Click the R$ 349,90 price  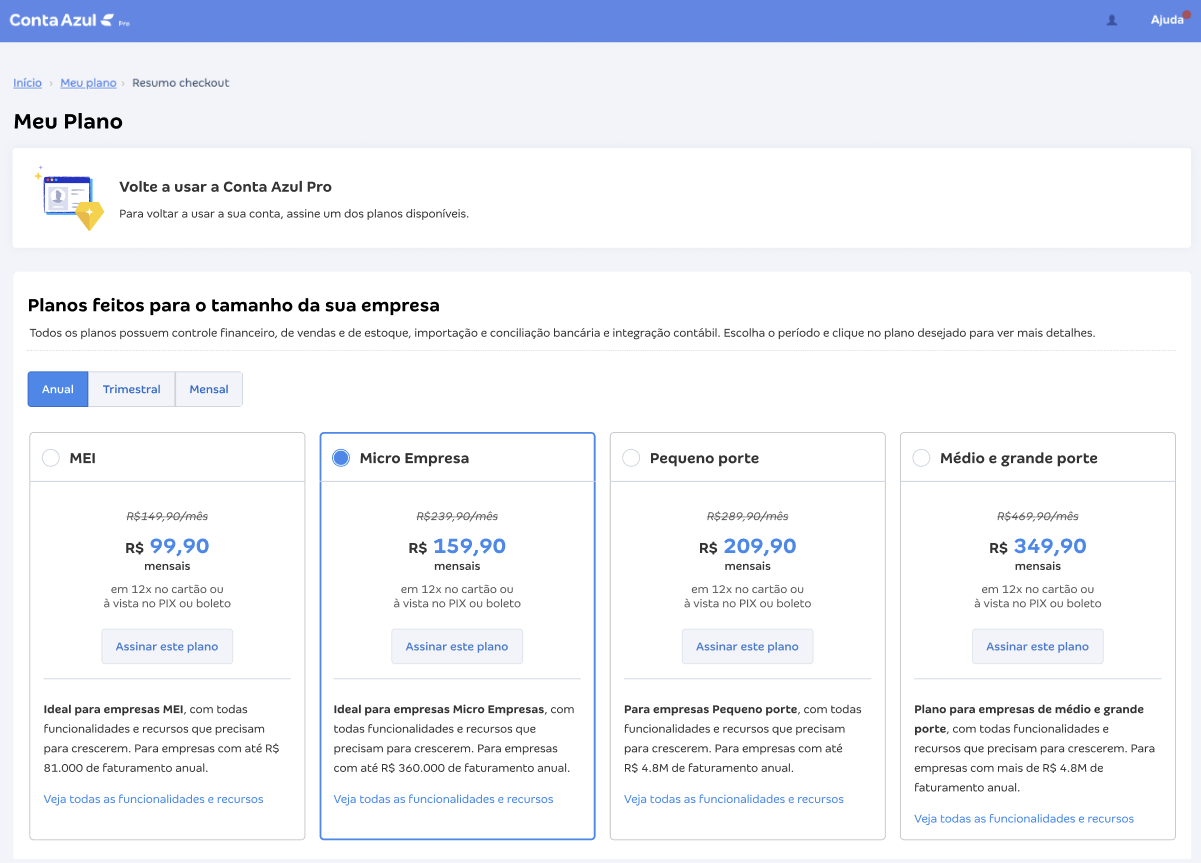tap(1038, 547)
